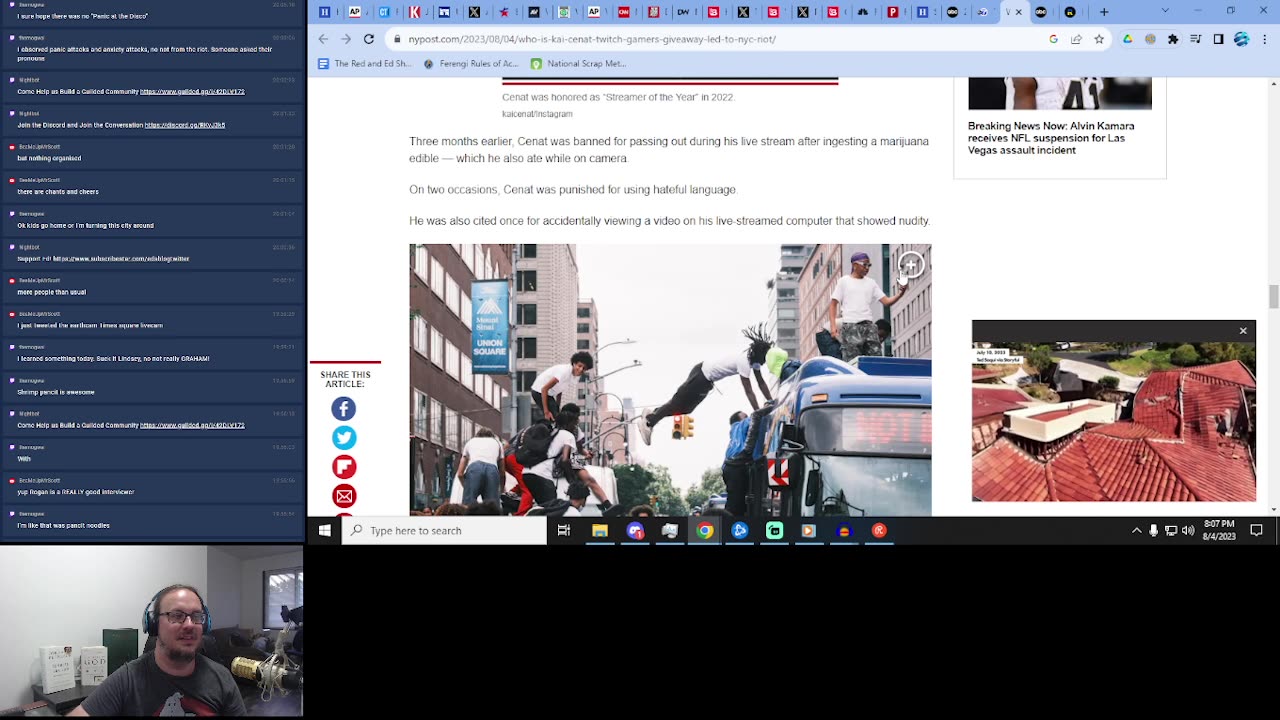Go back to the previous page in Chrome
The image size is (1280, 720).
(x=323, y=39)
